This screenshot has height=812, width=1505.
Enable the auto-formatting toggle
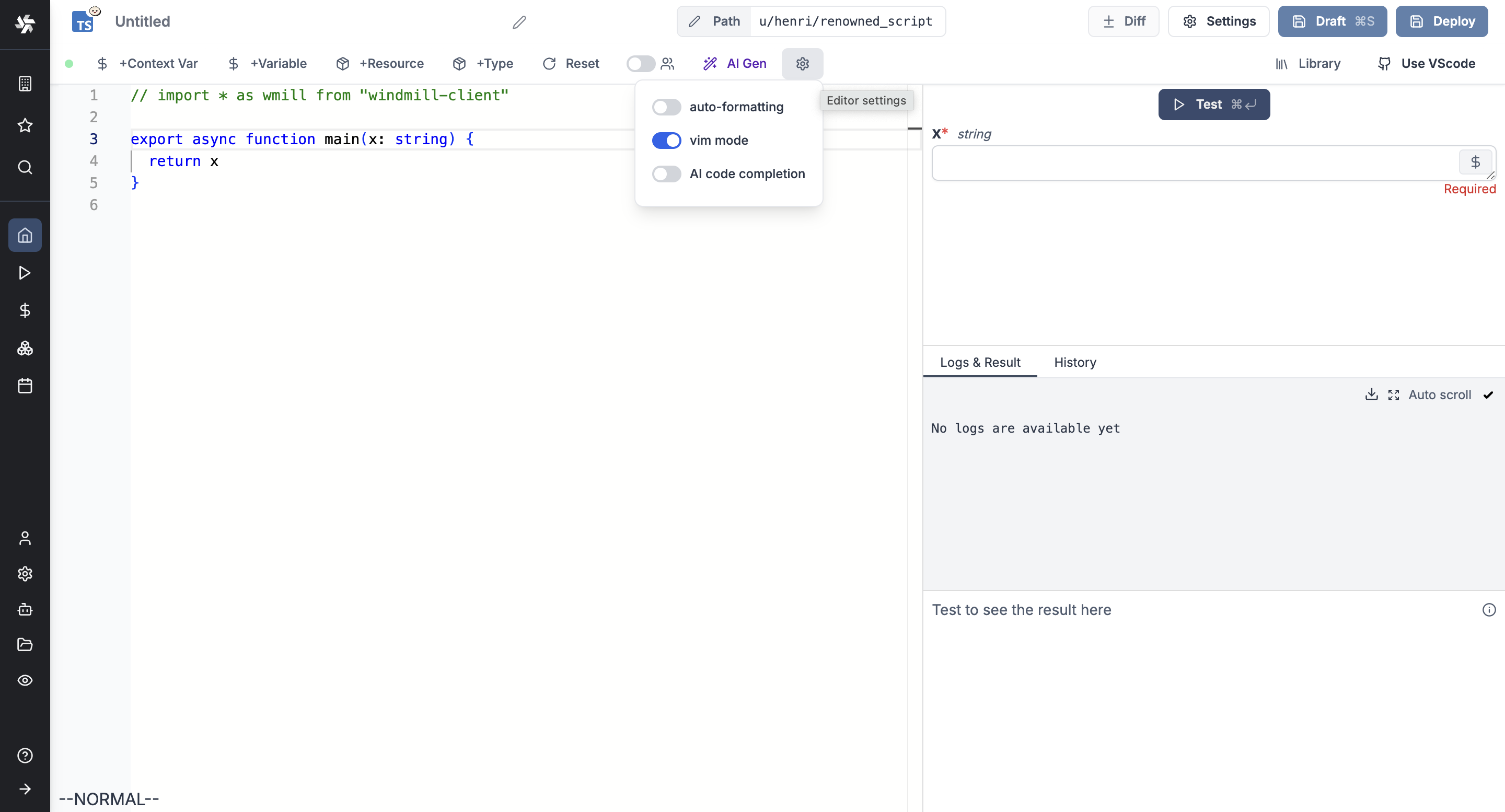coord(666,107)
